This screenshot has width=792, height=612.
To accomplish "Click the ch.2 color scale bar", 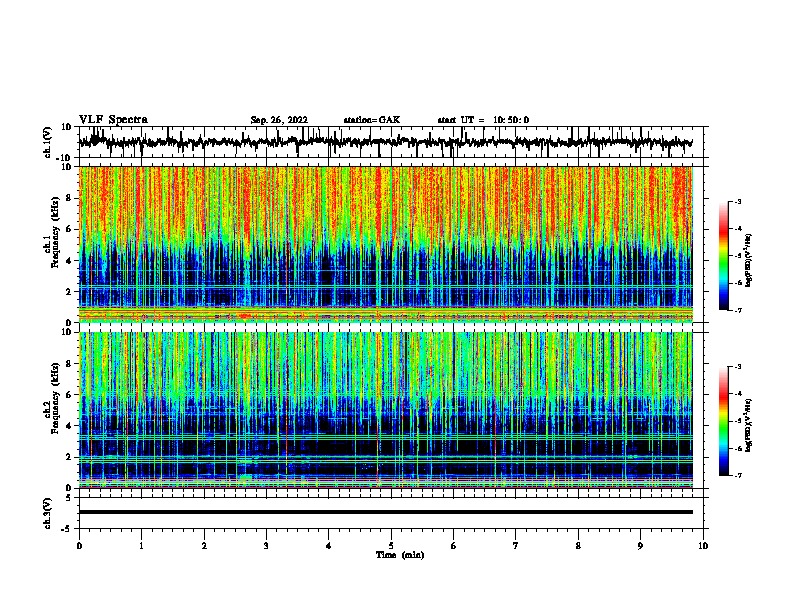I will pos(724,421).
